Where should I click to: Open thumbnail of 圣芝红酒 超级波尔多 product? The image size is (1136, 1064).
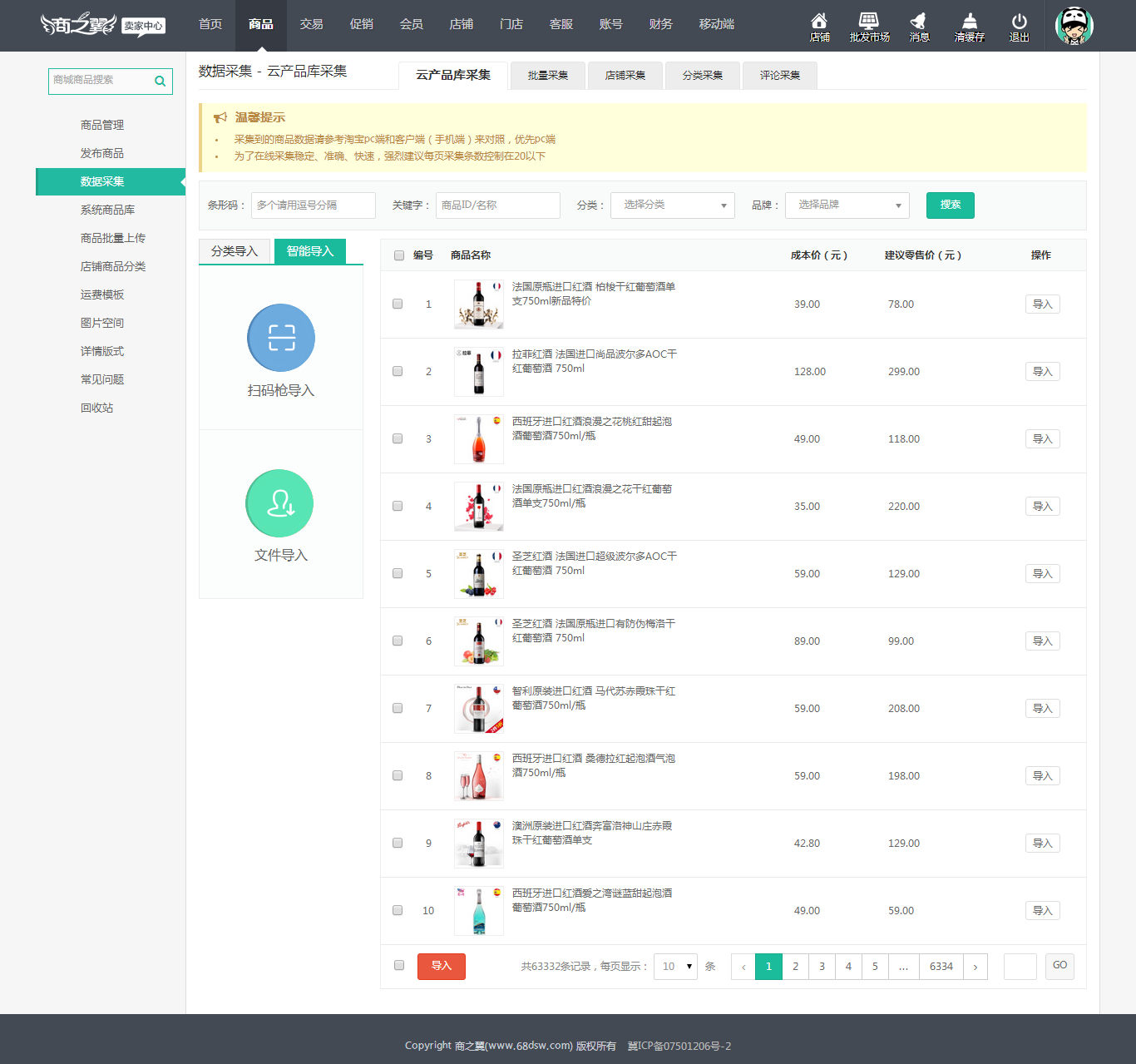(479, 574)
